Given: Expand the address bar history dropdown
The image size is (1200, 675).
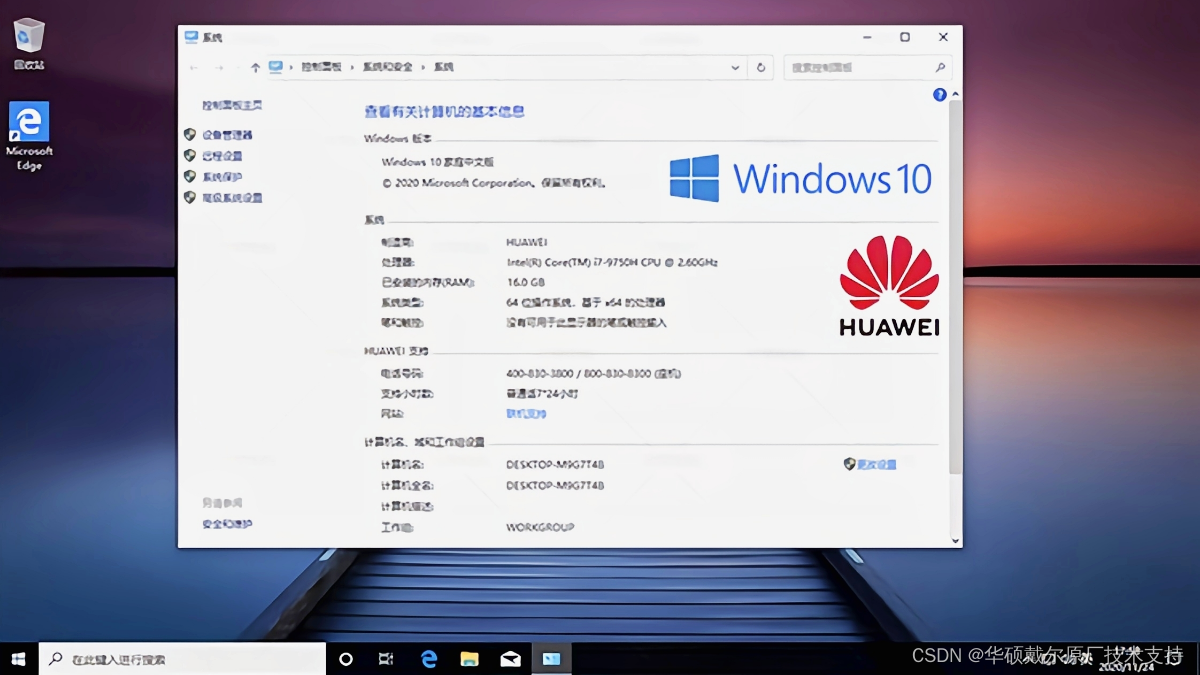Looking at the screenshot, I should click(x=735, y=67).
